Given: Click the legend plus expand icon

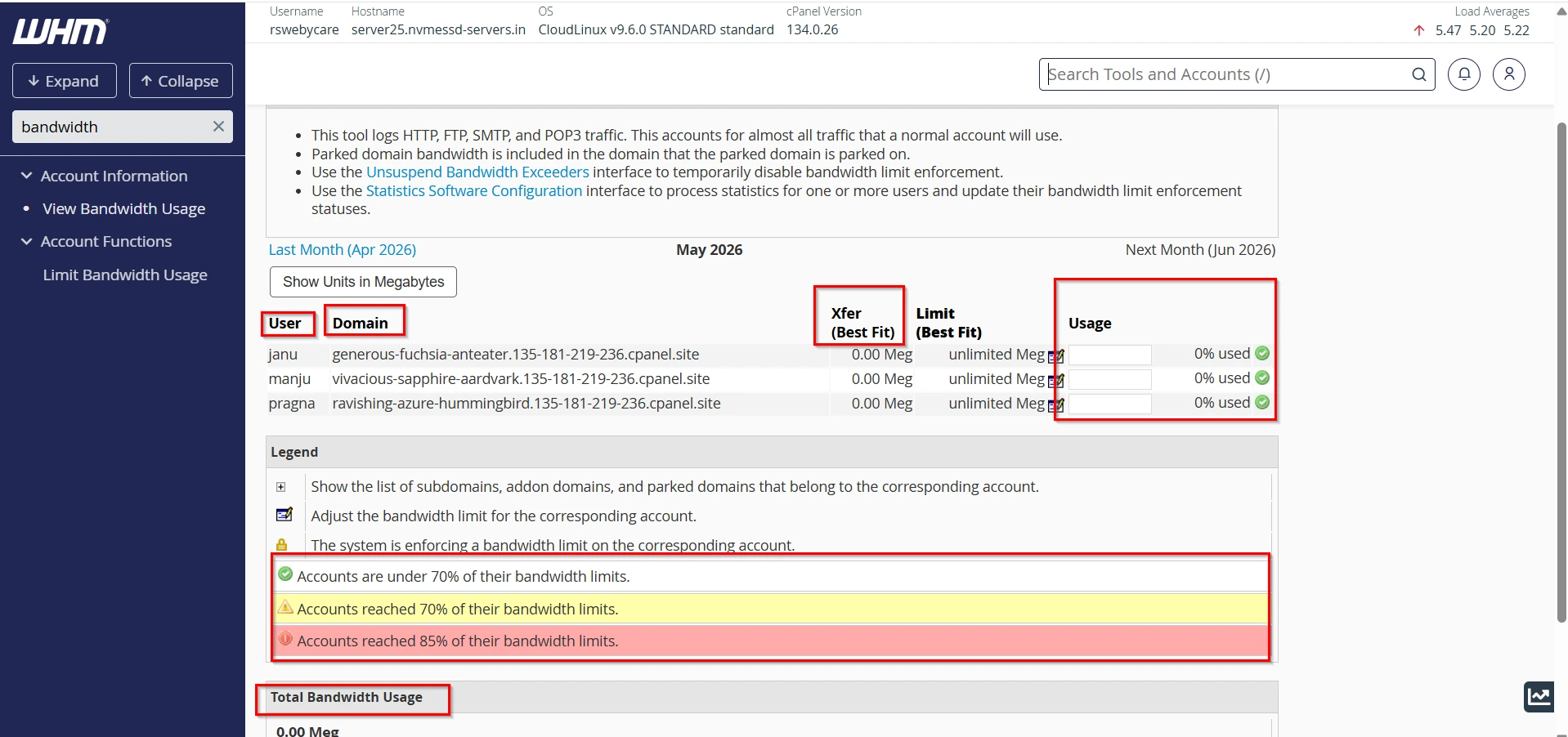Looking at the screenshot, I should [280, 487].
